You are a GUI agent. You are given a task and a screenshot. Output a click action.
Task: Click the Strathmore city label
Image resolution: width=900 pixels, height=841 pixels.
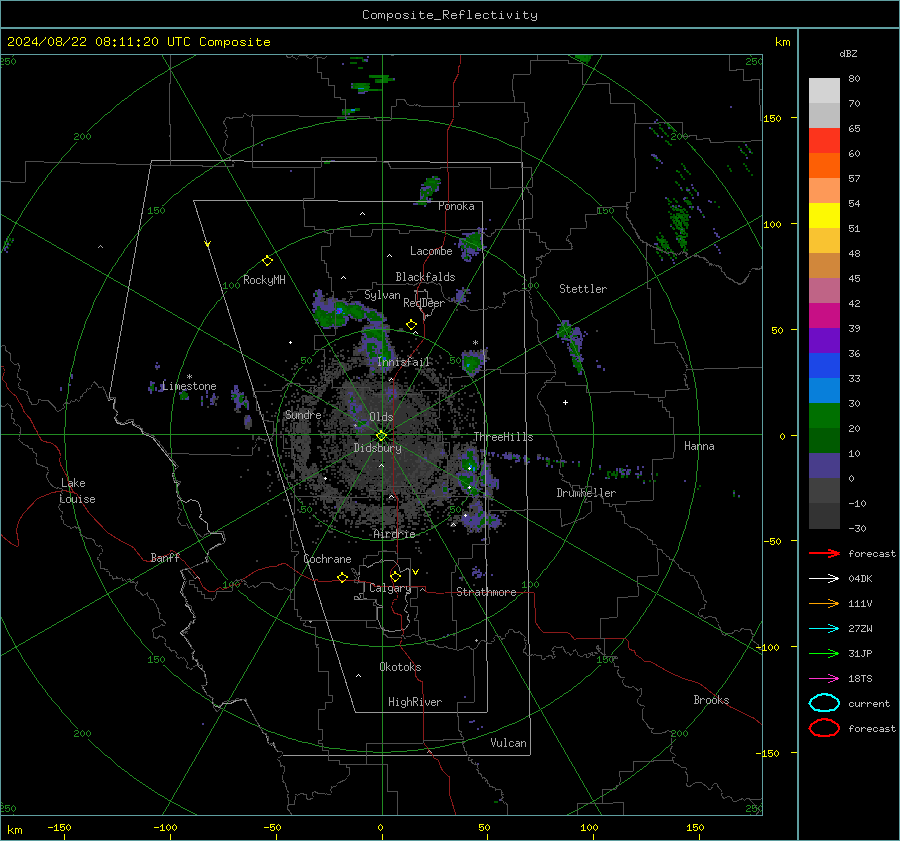click(x=487, y=592)
